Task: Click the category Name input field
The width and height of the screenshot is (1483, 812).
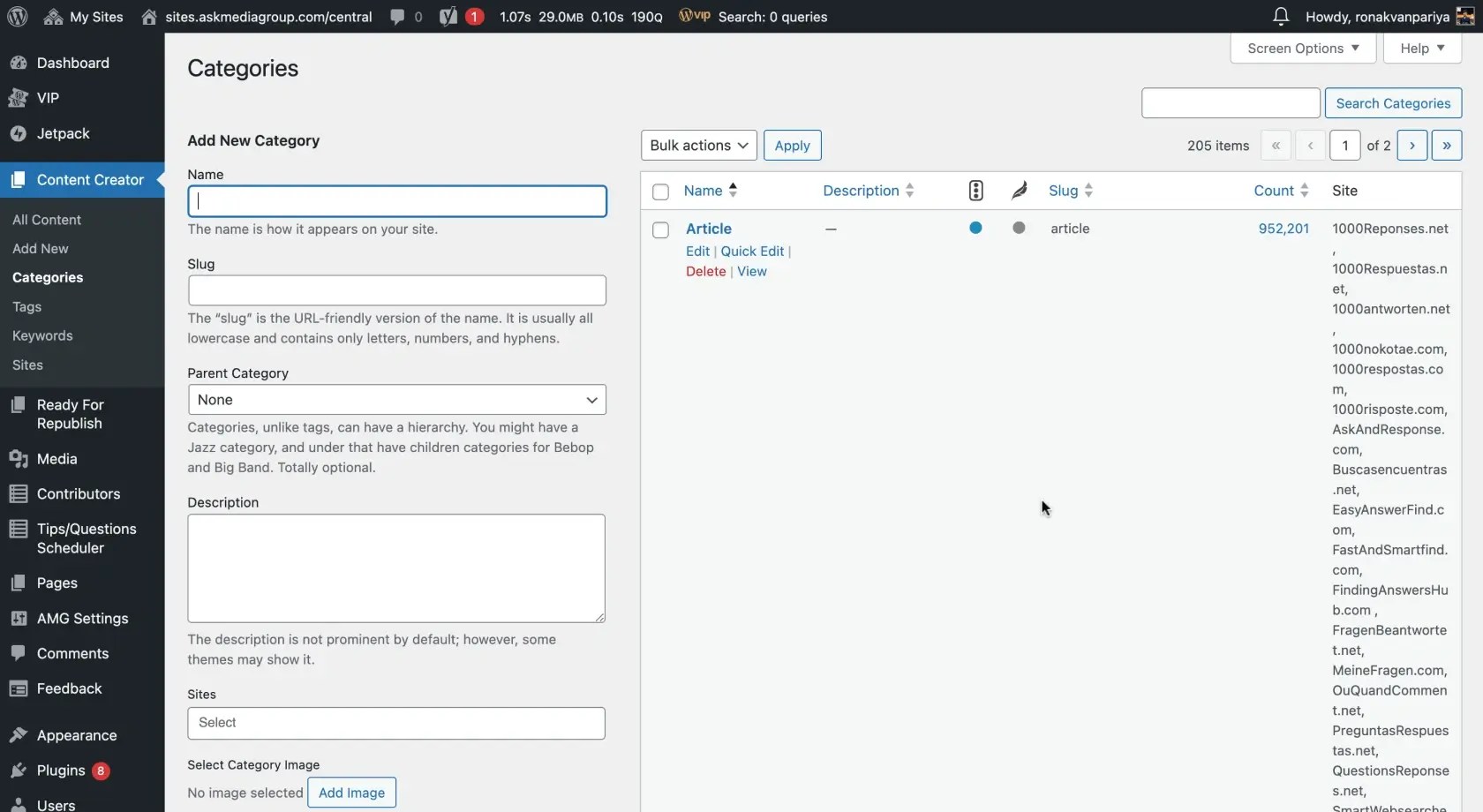Action: click(x=396, y=201)
